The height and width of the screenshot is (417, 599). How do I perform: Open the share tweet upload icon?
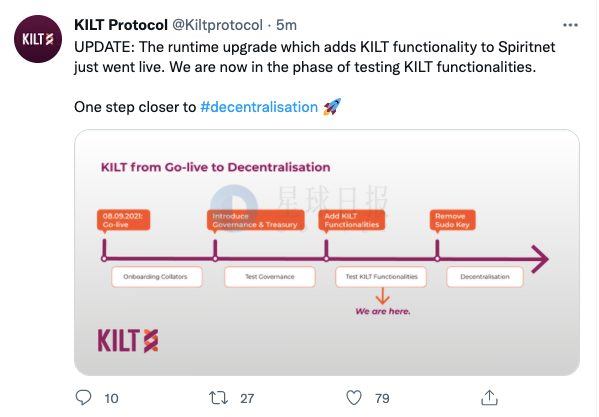489,397
